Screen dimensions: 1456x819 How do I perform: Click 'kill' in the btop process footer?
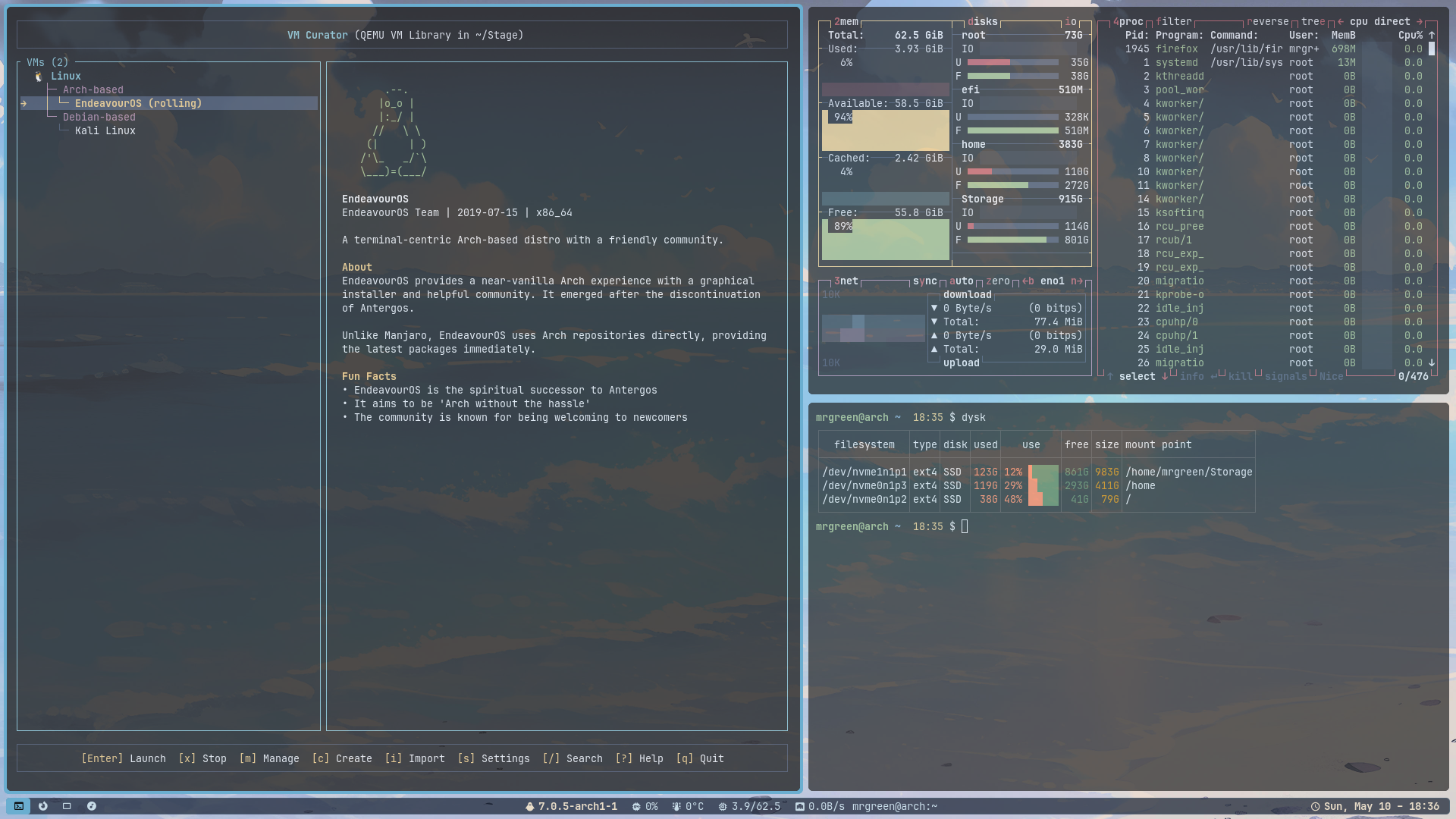1241,376
